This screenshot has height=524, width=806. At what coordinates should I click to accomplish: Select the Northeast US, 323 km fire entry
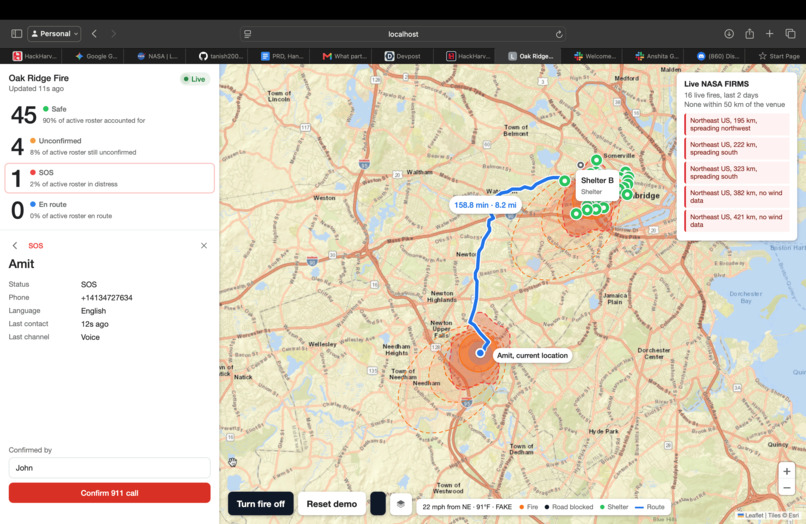point(737,173)
